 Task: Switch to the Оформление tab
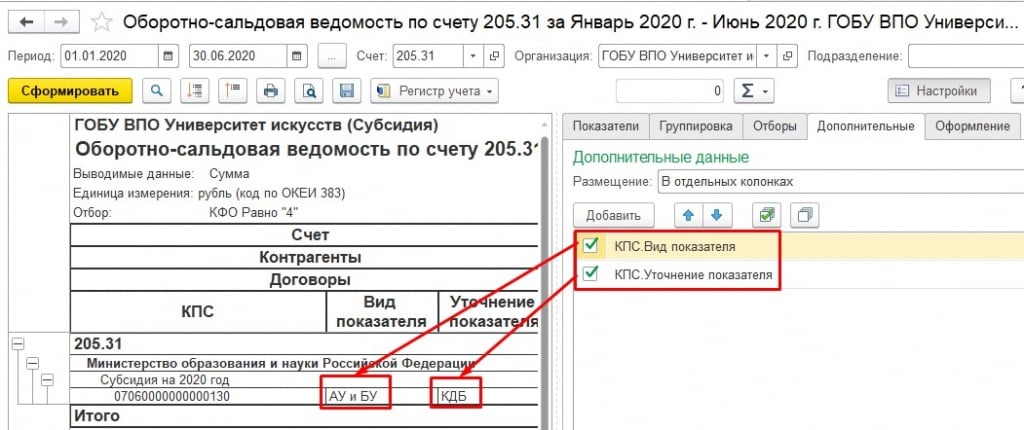(972, 125)
